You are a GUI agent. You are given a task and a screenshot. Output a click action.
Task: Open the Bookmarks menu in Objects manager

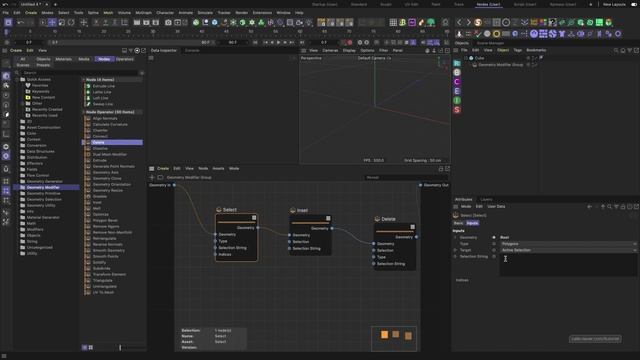point(536,50)
